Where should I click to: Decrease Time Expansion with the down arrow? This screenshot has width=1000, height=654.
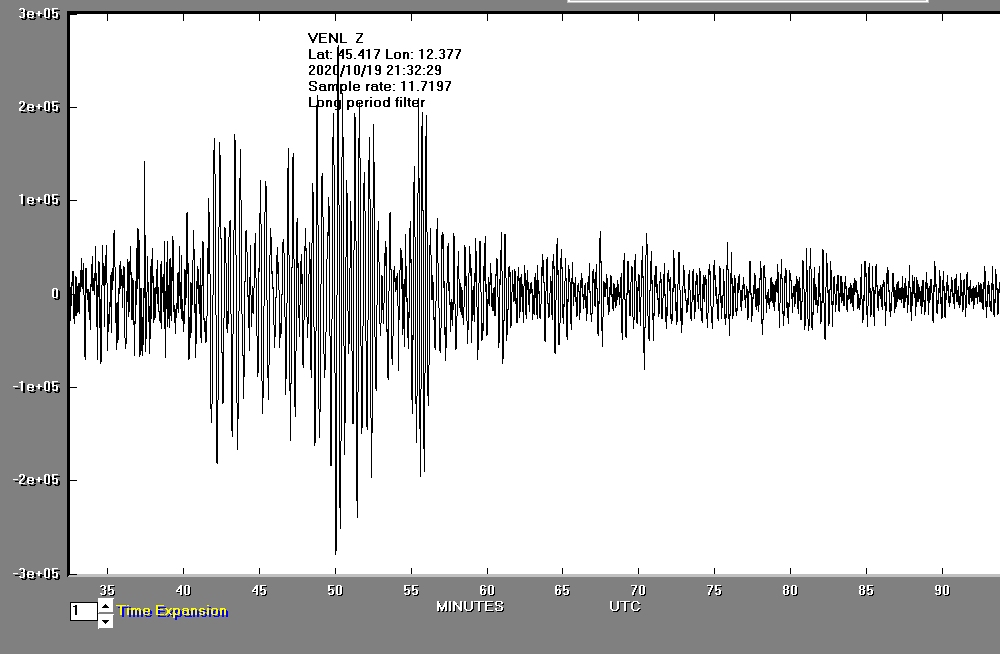coord(105,621)
